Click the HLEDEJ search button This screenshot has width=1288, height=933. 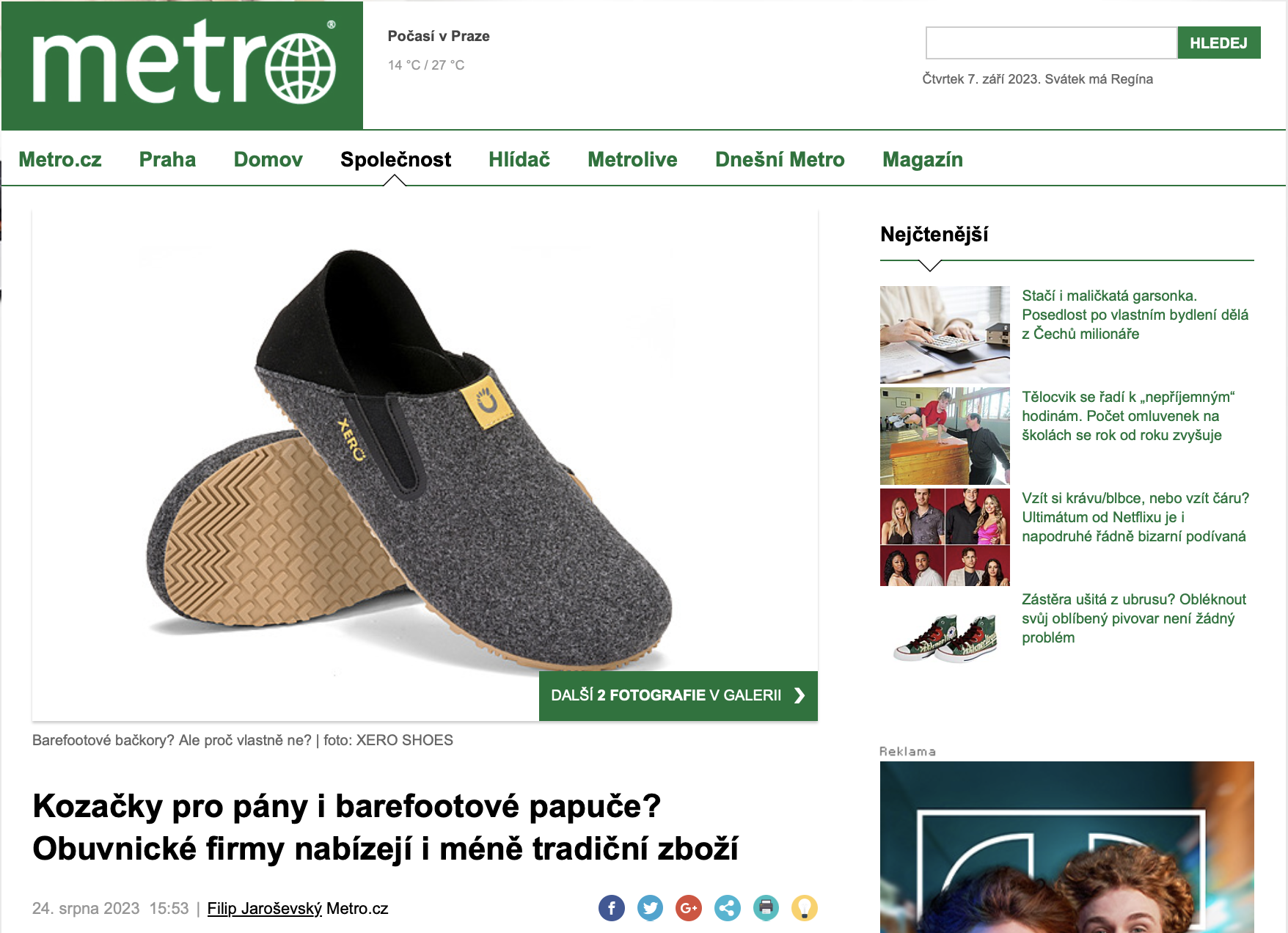click(x=1218, y=43)
